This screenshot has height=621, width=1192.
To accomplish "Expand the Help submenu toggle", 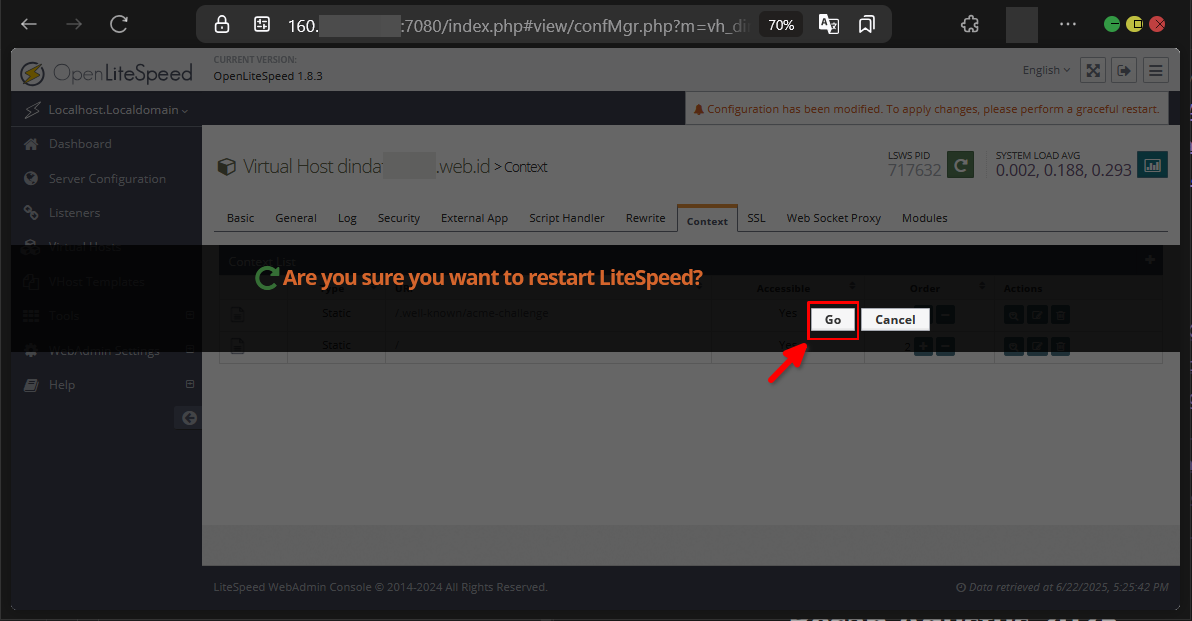I will [x=190, y=384].
